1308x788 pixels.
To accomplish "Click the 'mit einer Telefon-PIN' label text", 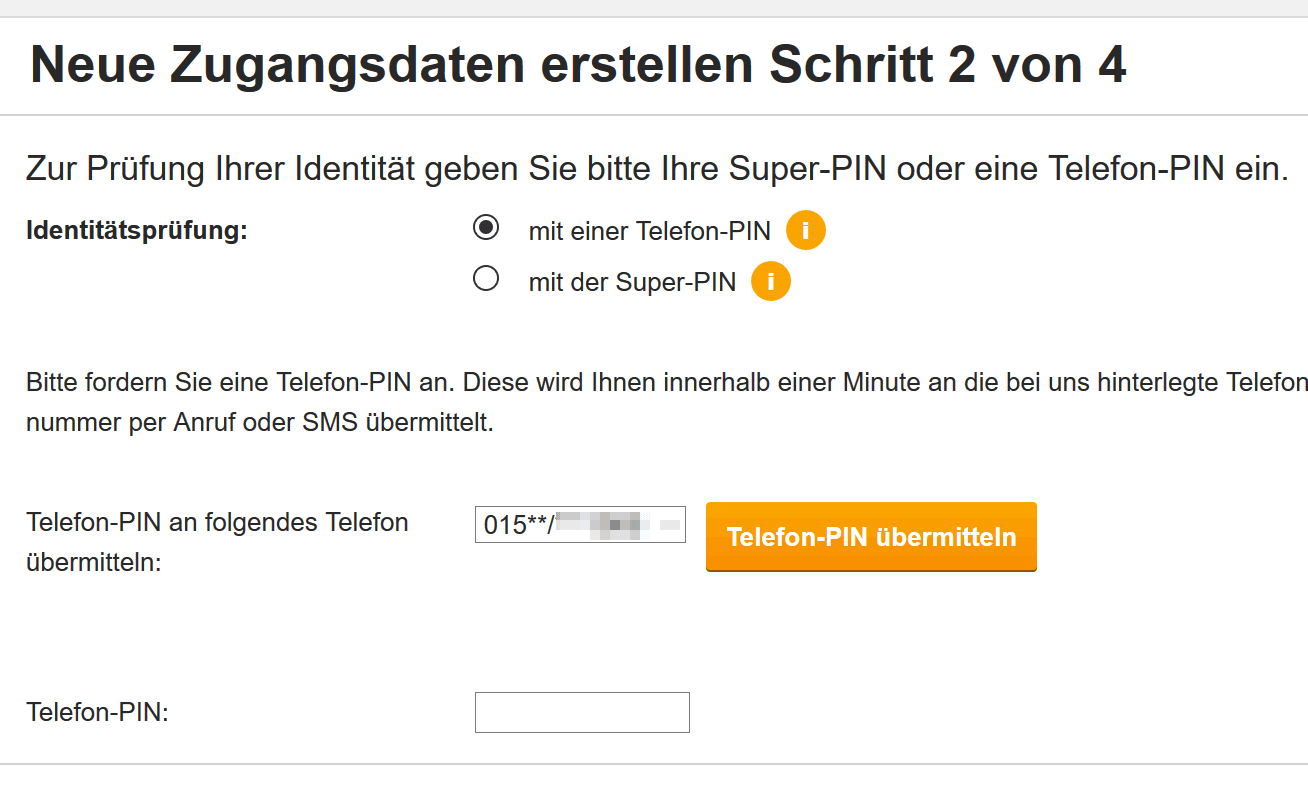I will (x=649, y=232).
